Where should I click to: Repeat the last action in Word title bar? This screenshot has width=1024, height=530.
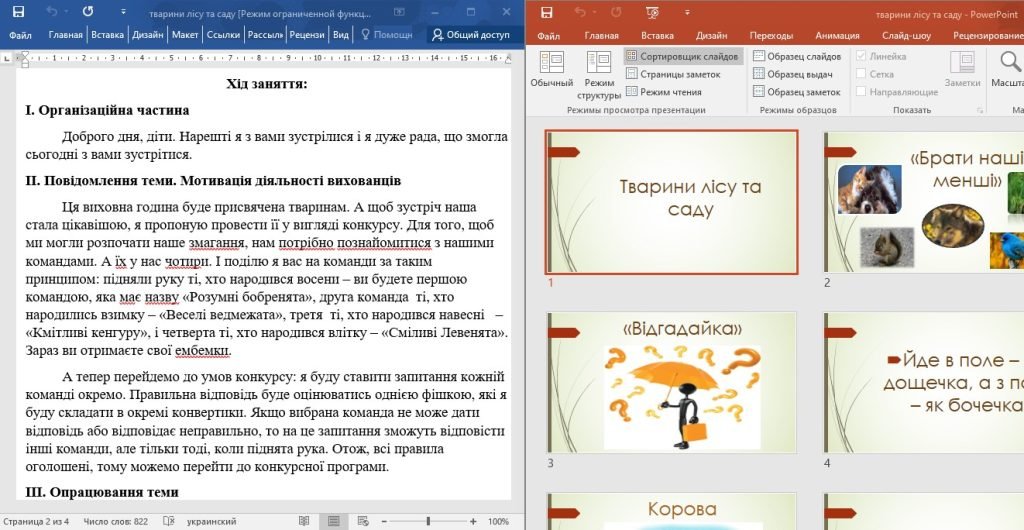(88, 12)
